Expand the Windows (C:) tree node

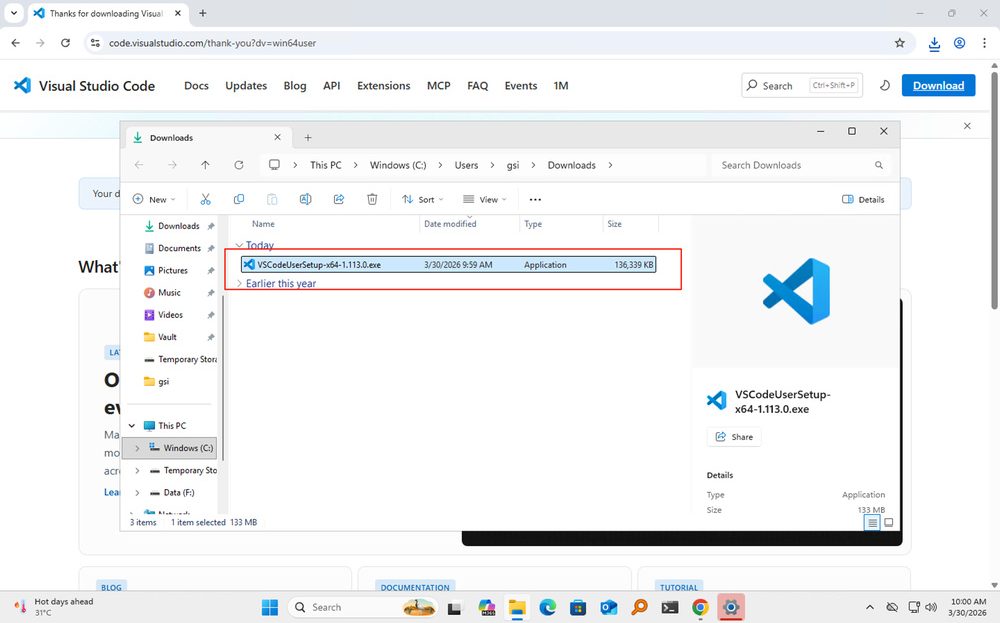137,448
